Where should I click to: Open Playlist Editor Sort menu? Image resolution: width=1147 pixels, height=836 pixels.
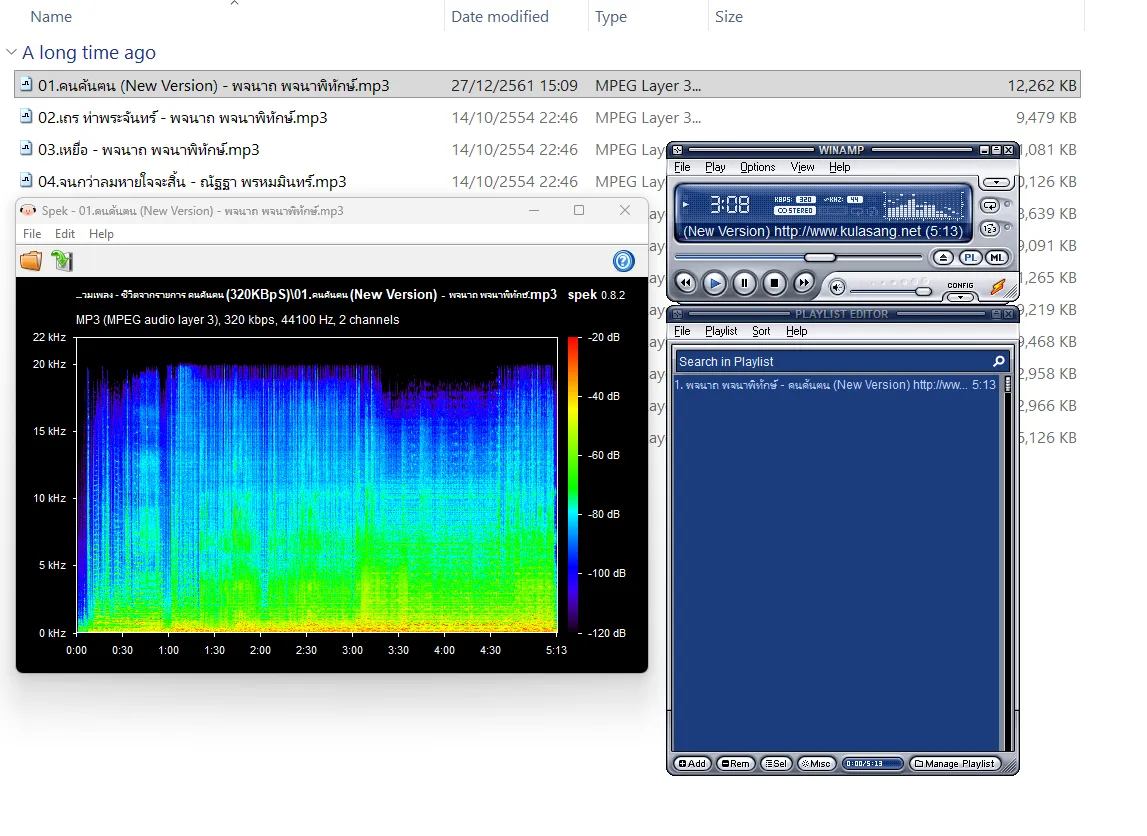(761, 331)
